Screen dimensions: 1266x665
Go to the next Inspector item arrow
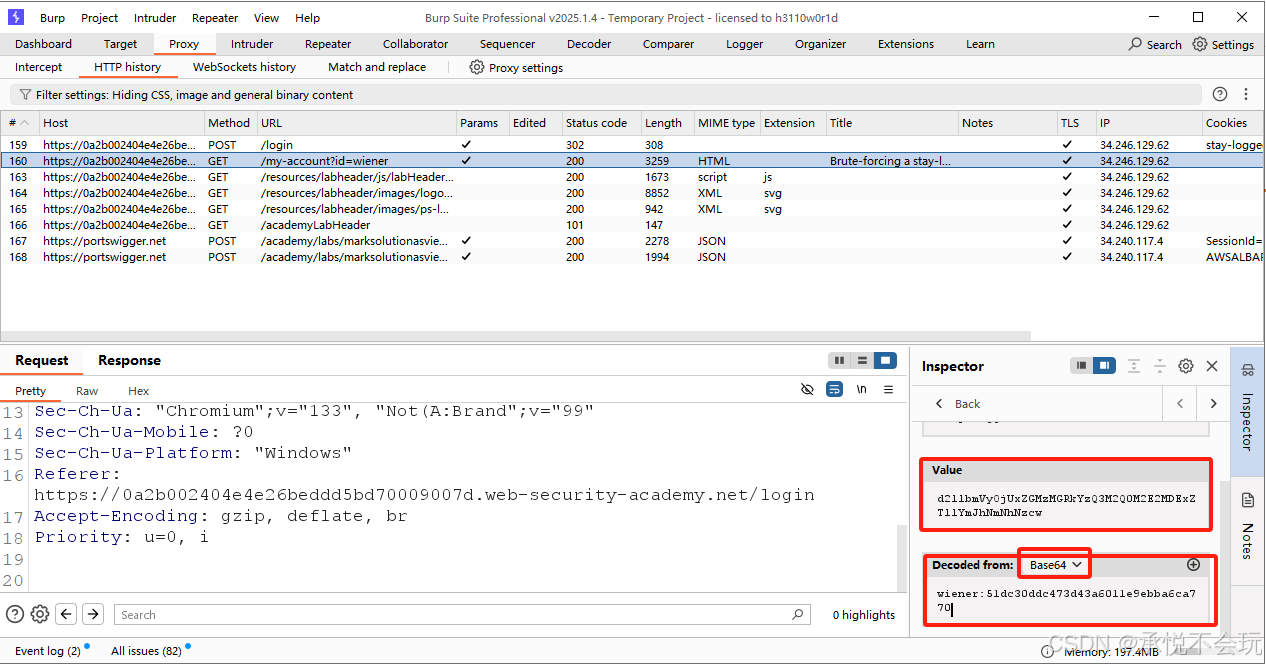(x=1213, y=404)
